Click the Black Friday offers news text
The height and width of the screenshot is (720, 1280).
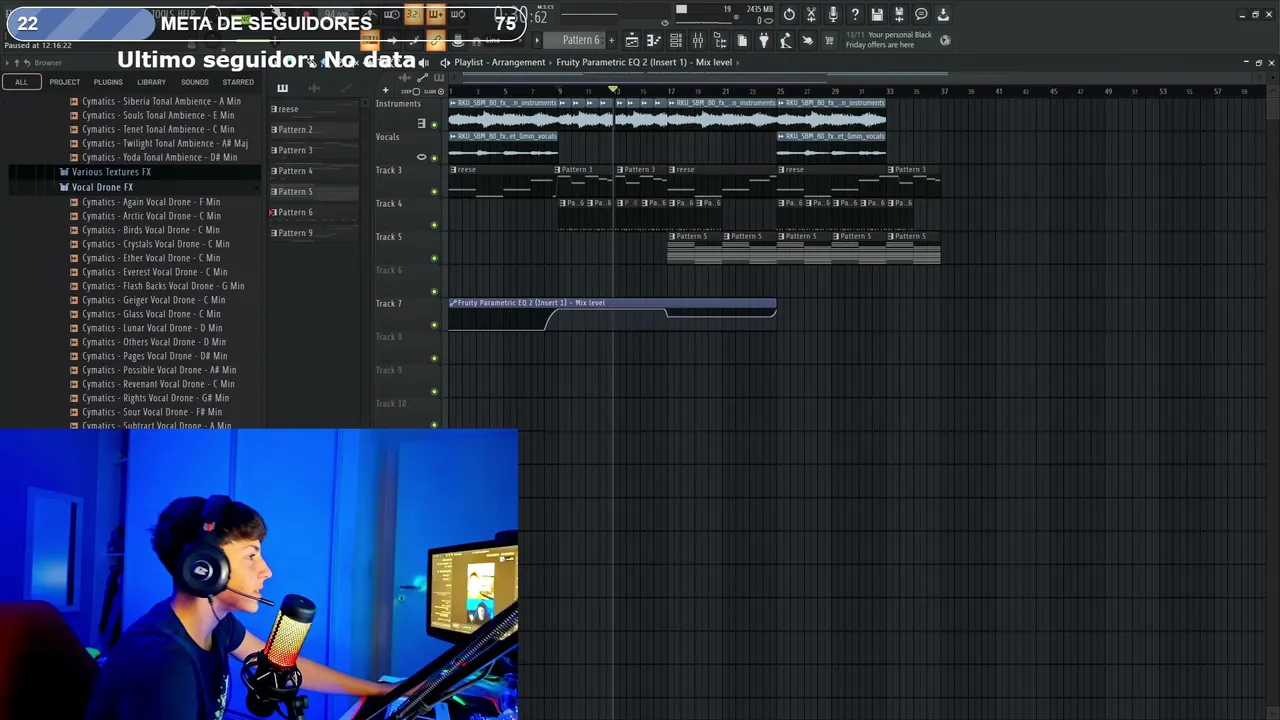tap(889, 40)
